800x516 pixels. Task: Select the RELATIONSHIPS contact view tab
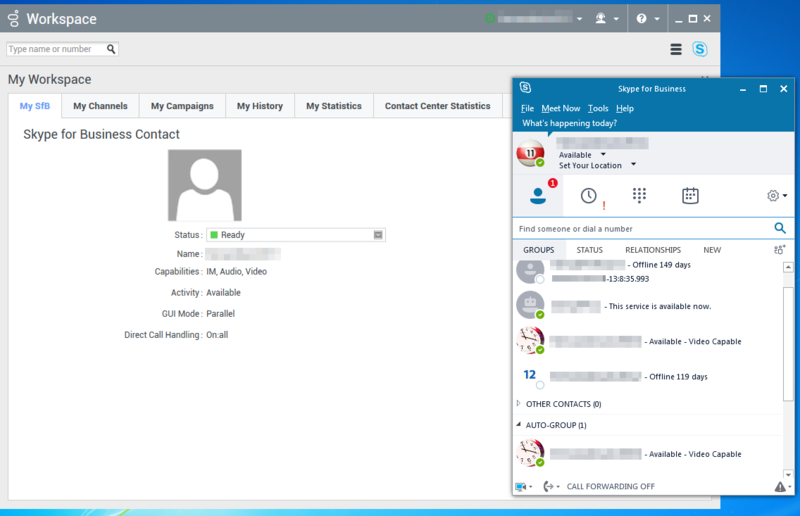653,250
